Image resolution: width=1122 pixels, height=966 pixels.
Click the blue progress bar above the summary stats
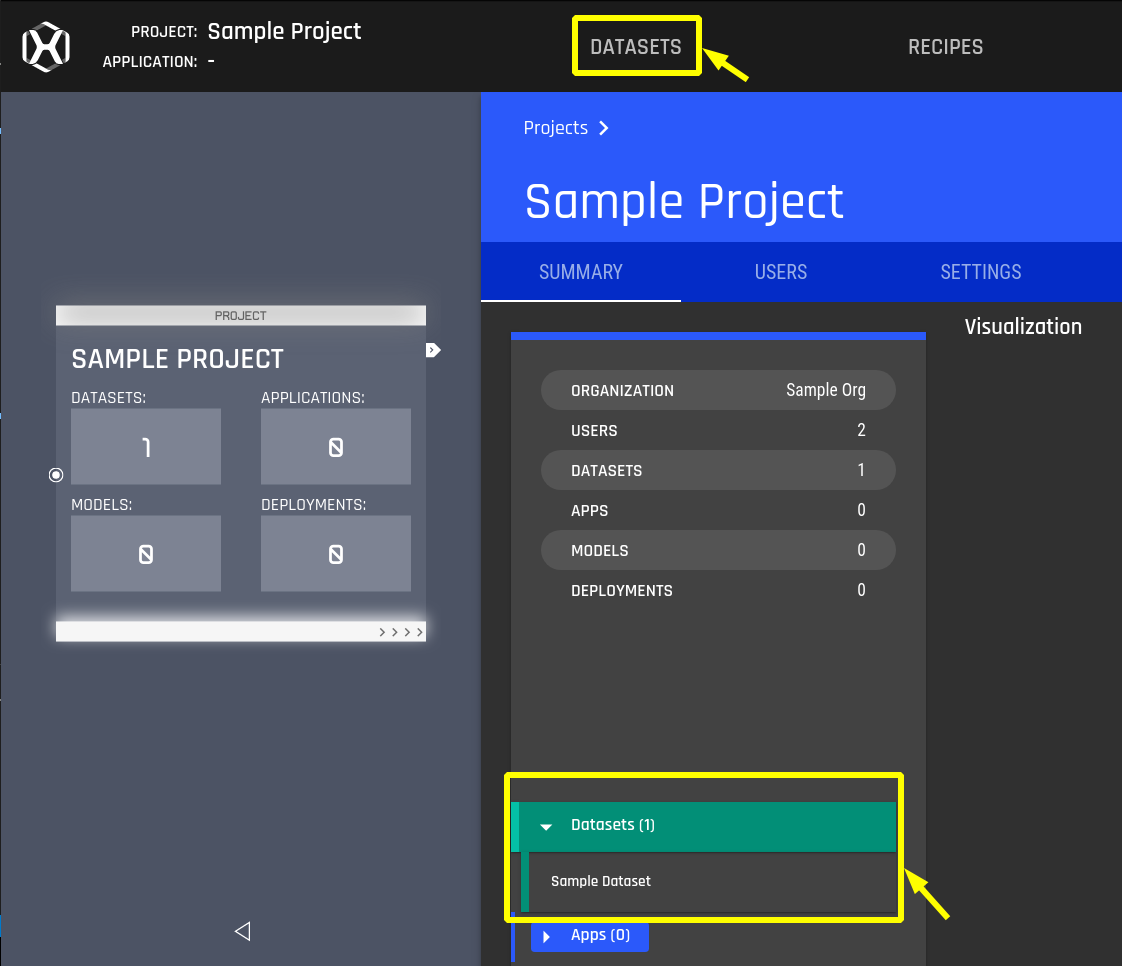(x=718, y=334)
